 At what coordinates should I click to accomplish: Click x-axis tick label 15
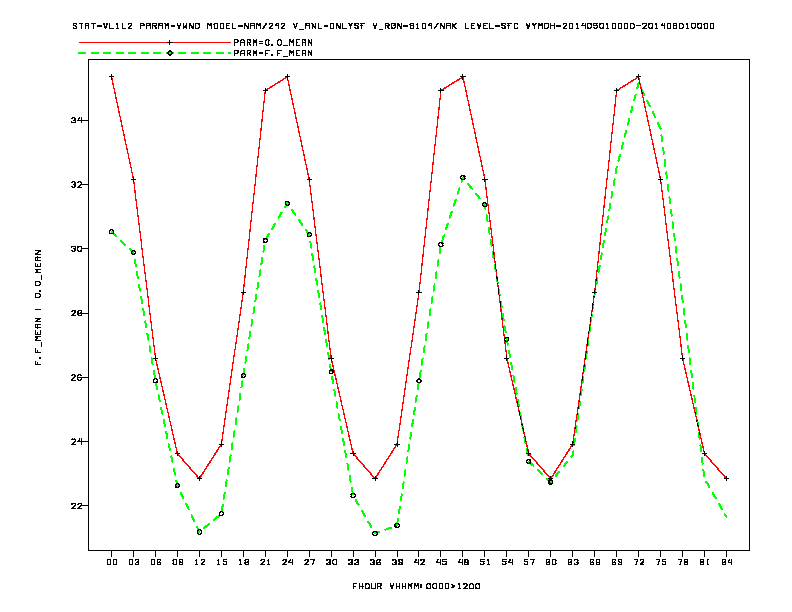click(221, 562)
